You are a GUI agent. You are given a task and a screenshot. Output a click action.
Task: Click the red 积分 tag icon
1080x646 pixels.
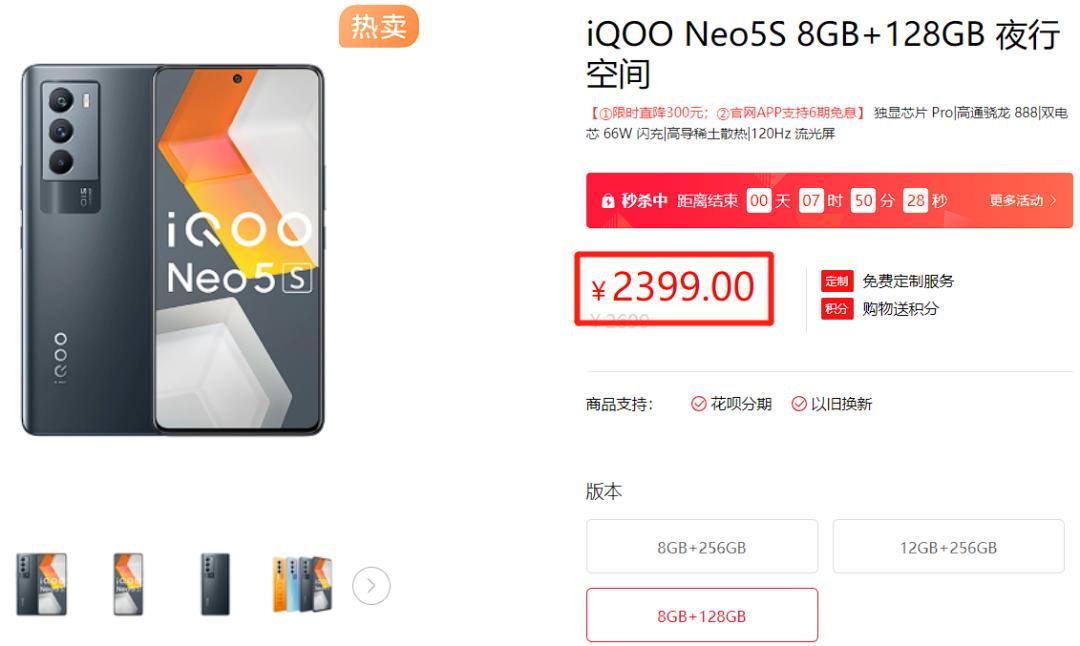point(837,309)
